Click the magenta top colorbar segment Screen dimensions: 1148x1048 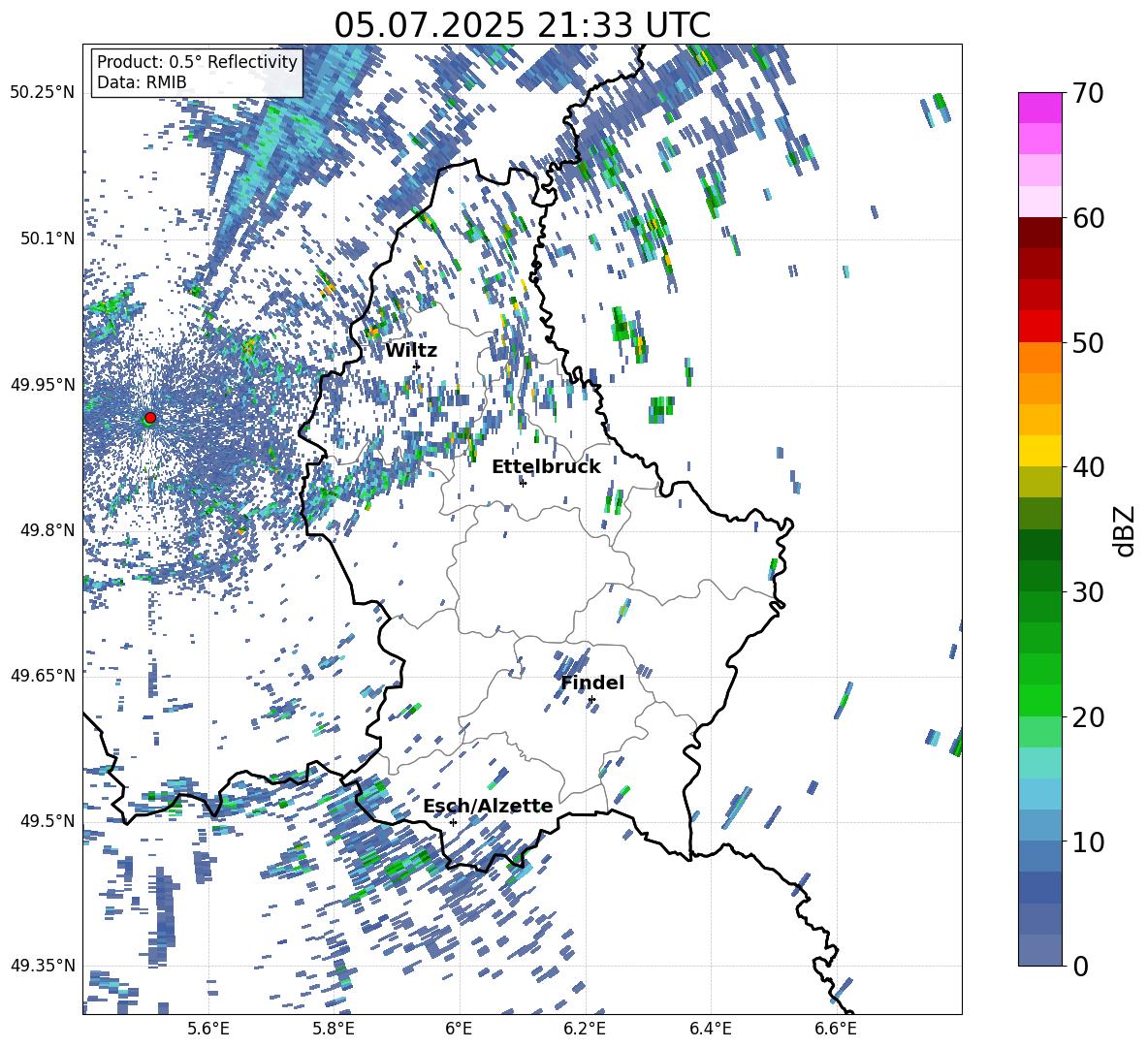(x=1039, y=108)
